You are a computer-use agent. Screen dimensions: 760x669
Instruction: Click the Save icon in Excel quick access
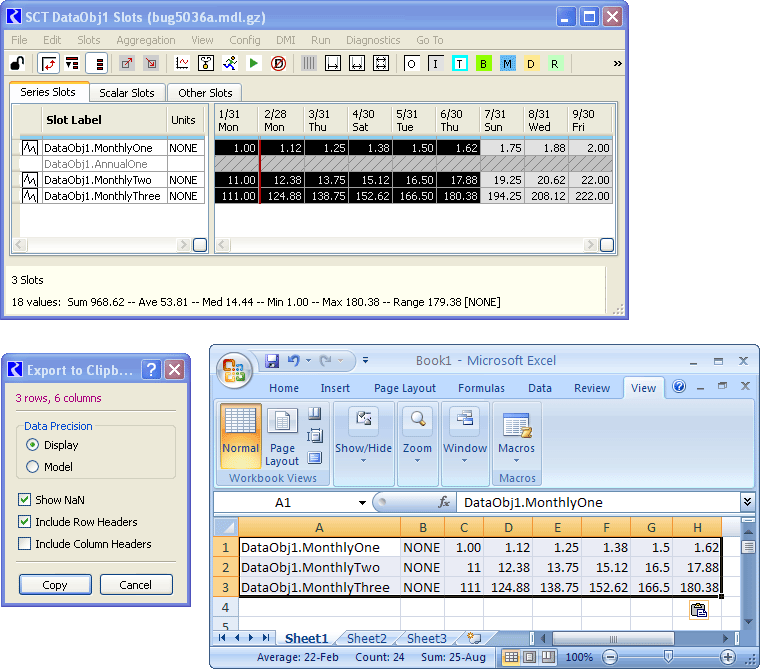[x=272, y=361]
